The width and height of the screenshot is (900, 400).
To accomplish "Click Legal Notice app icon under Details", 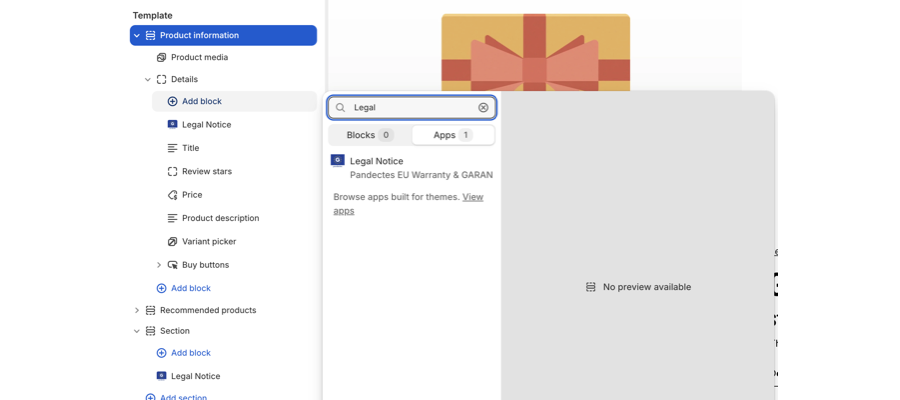I will 172,125.
